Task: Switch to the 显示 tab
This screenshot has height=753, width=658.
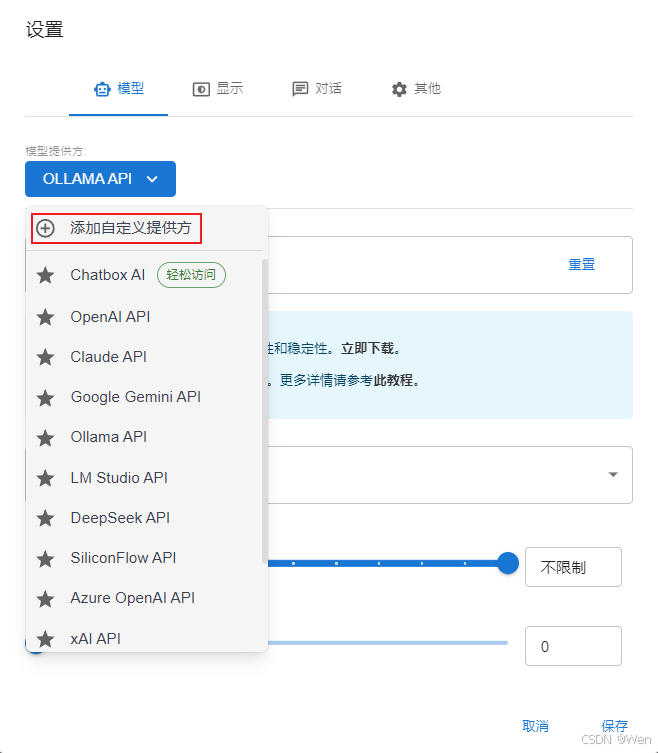Action: 218,89
